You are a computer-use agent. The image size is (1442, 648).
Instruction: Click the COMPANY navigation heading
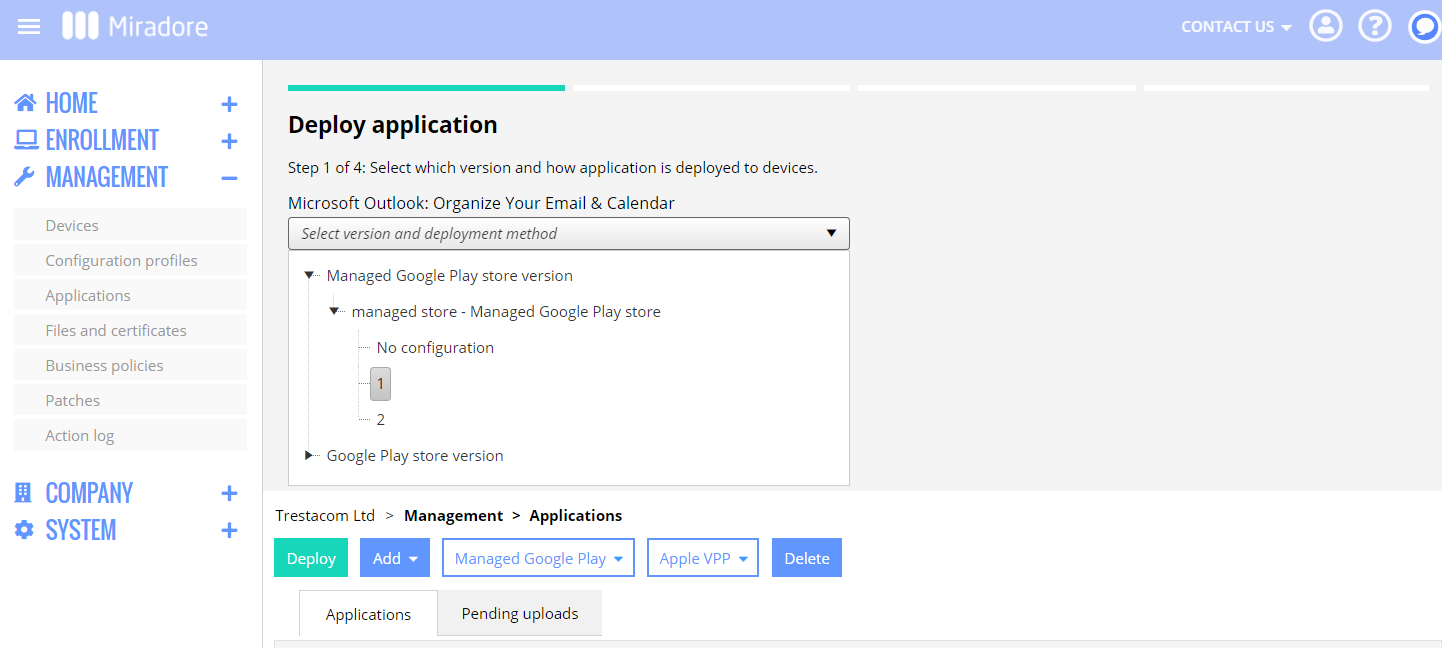89,493
